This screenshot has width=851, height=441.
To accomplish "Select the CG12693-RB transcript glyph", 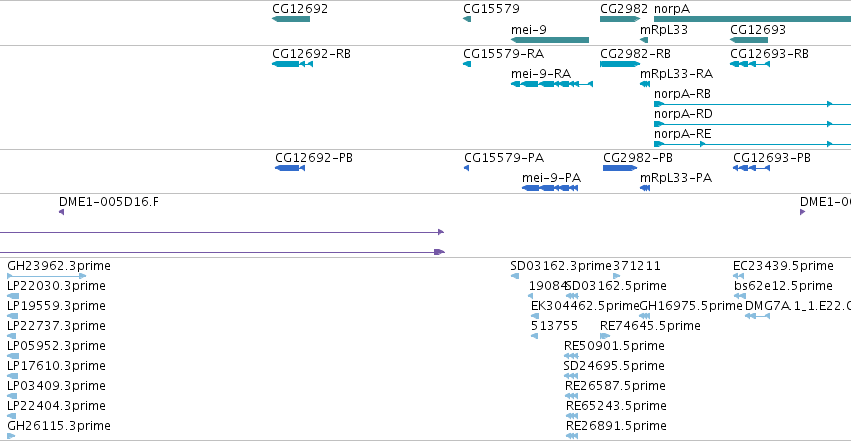I will (750, 64).
